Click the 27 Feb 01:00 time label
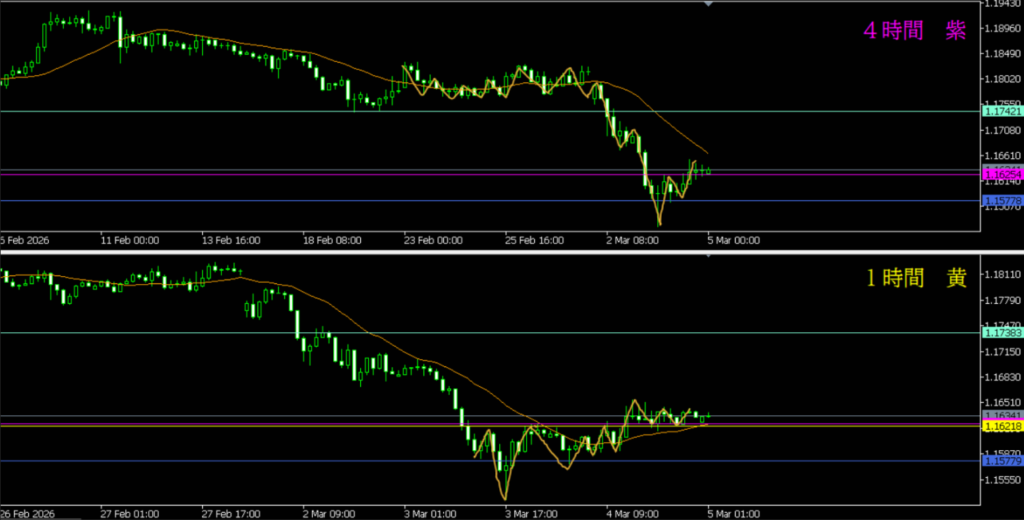 coord(130,513)
